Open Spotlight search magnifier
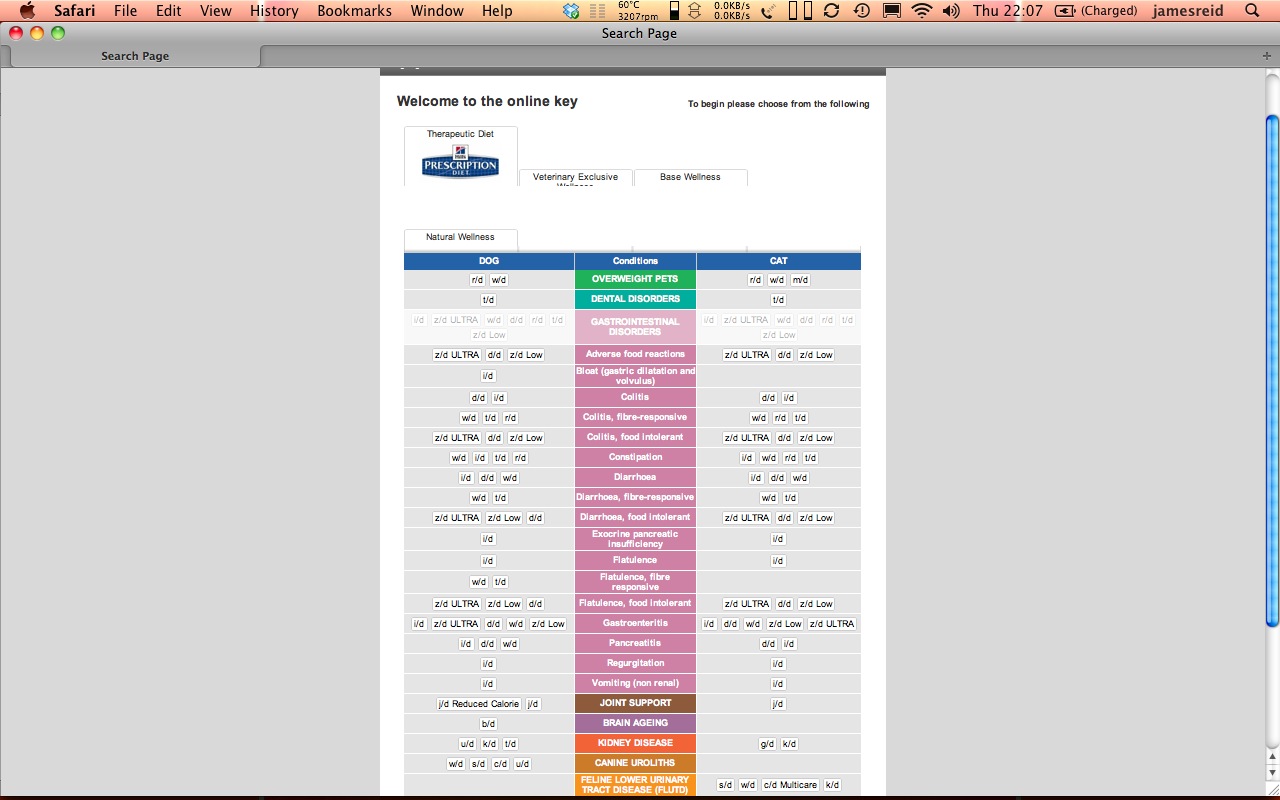1280x800 pixels. click(1252, 11)
